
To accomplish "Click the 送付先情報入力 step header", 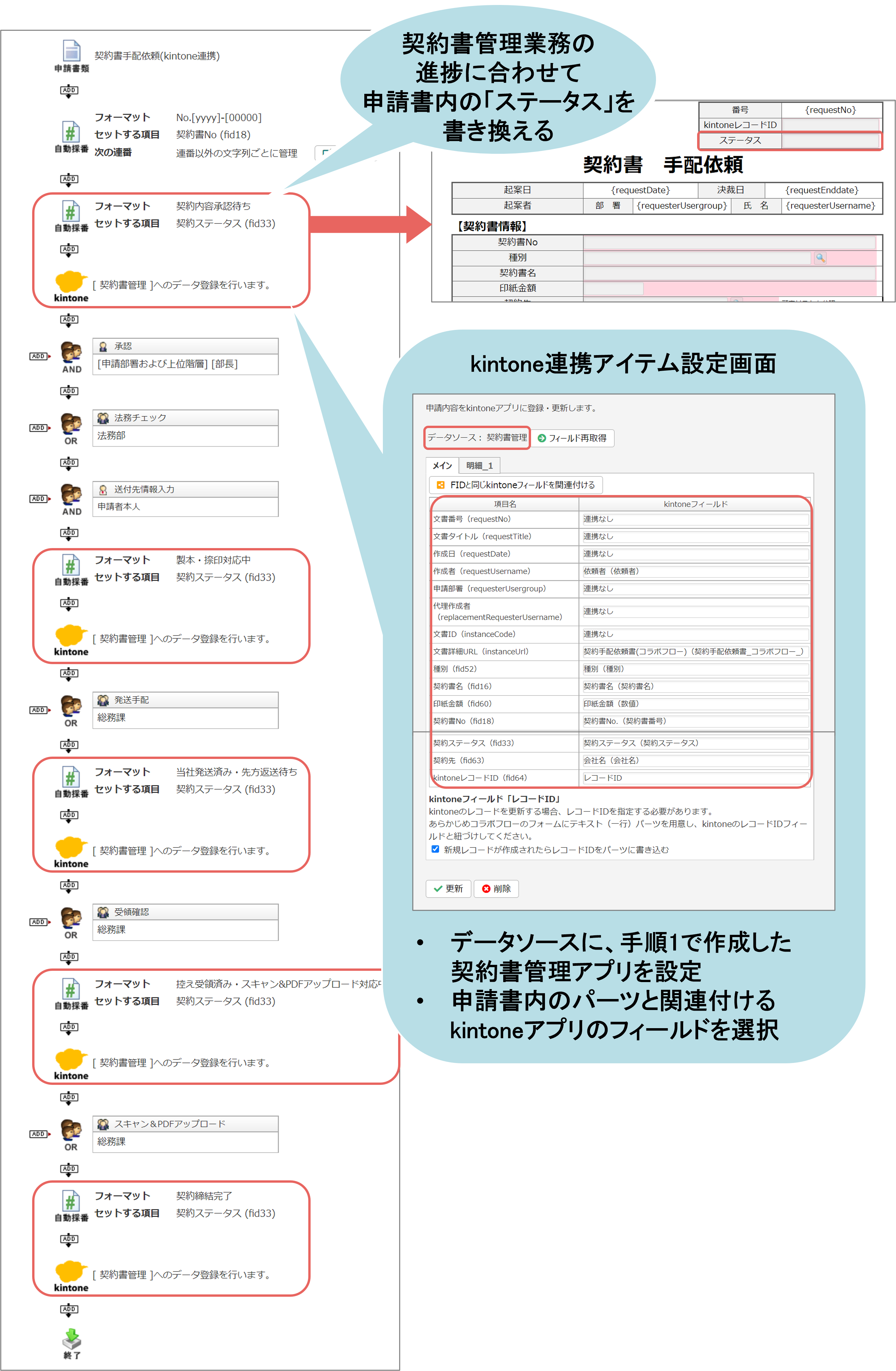I will pos(185,489).
